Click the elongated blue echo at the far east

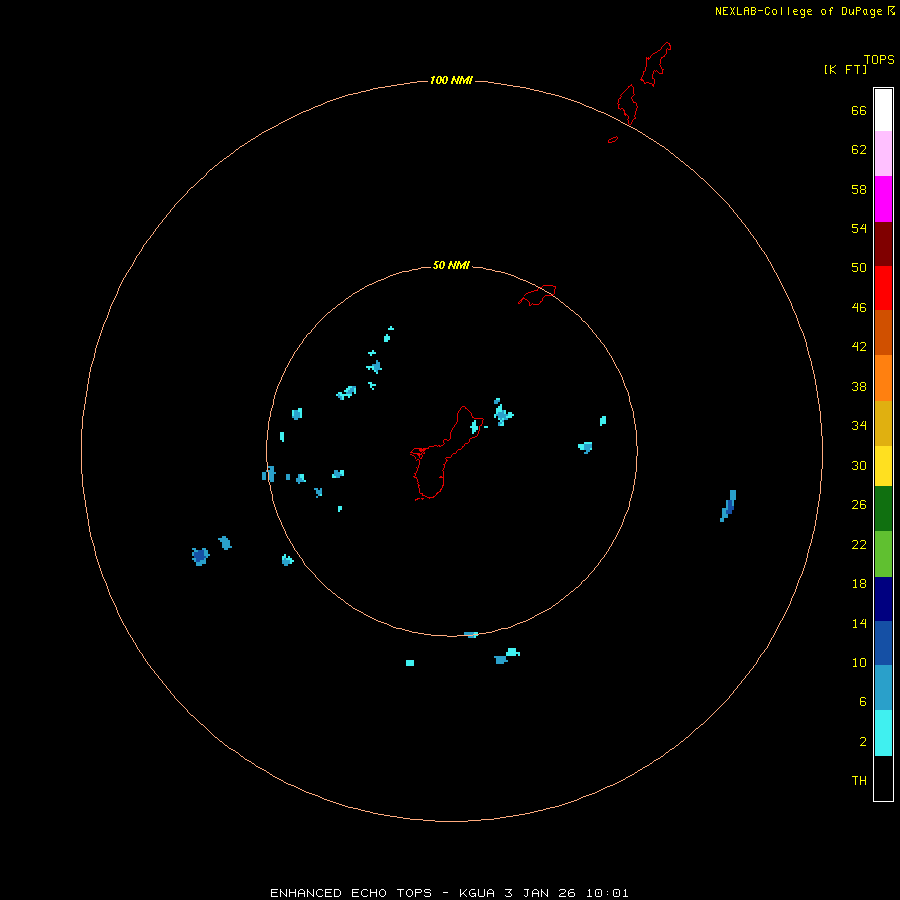[x=728, y=506]
